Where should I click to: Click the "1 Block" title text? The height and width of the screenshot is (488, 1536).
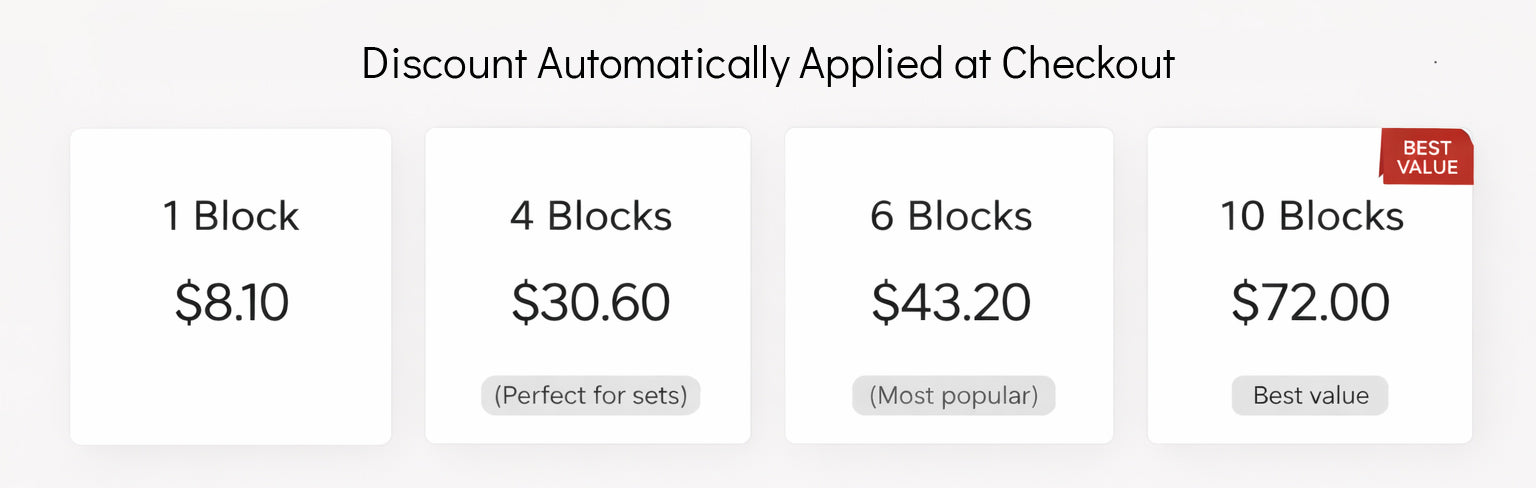click(x=231, y=216)
